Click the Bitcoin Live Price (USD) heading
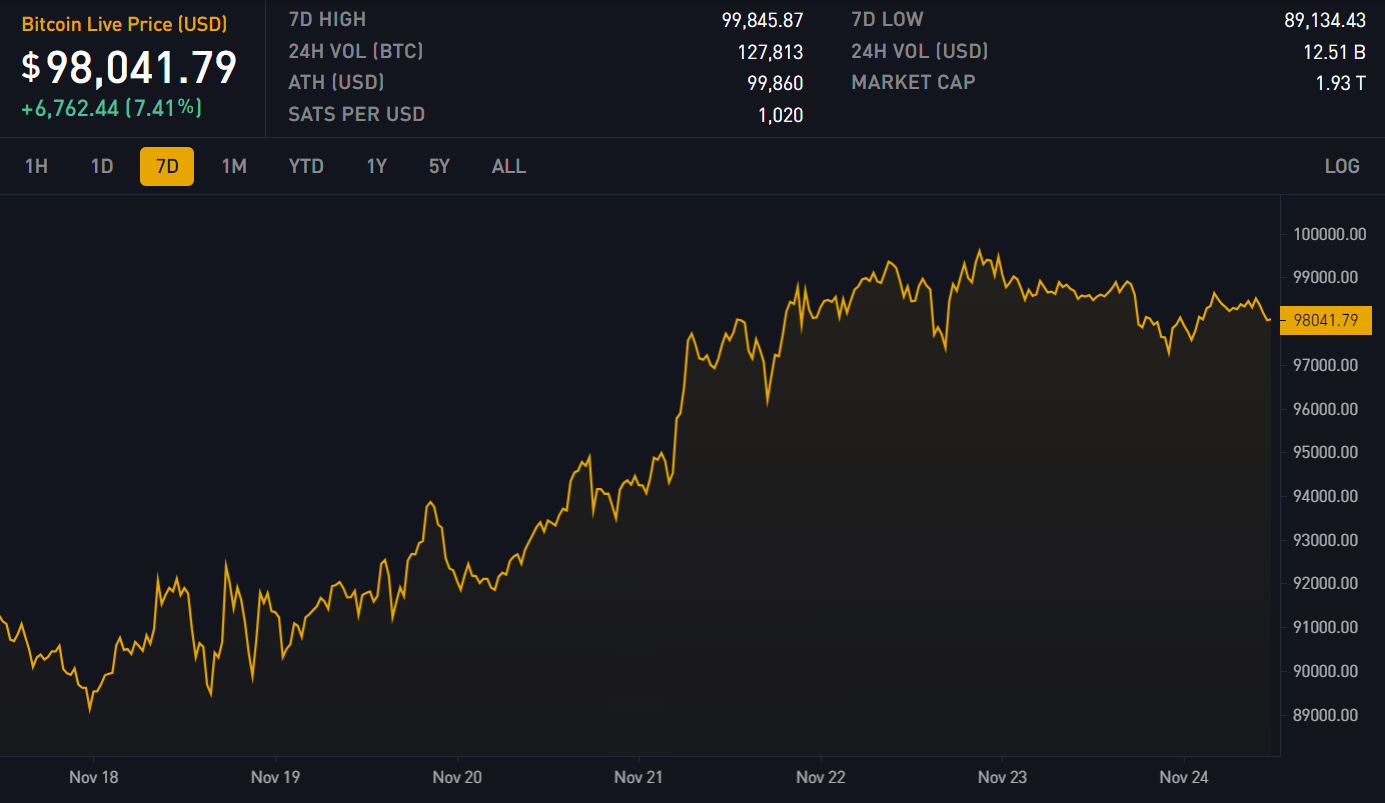Image resolution: width=1385 pixels, height=803 pixels. (124, 24)
